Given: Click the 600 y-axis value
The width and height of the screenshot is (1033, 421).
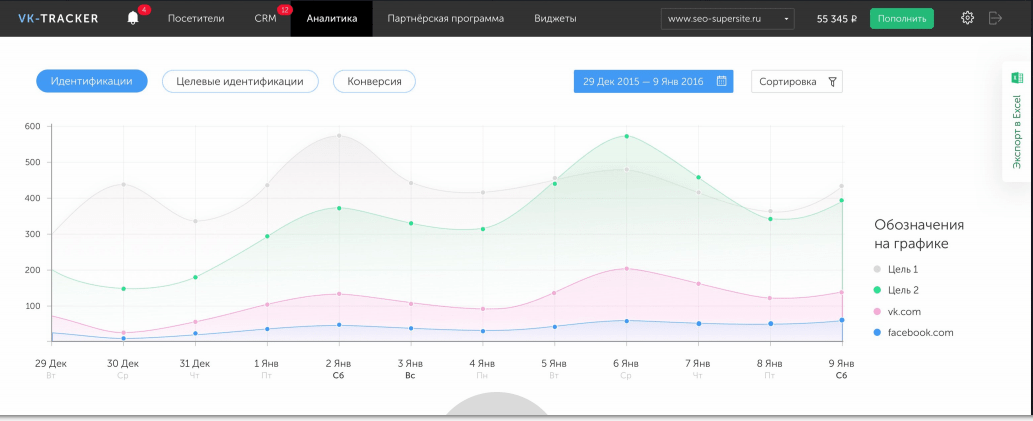Looking at the screenshot, I should 33,126.
